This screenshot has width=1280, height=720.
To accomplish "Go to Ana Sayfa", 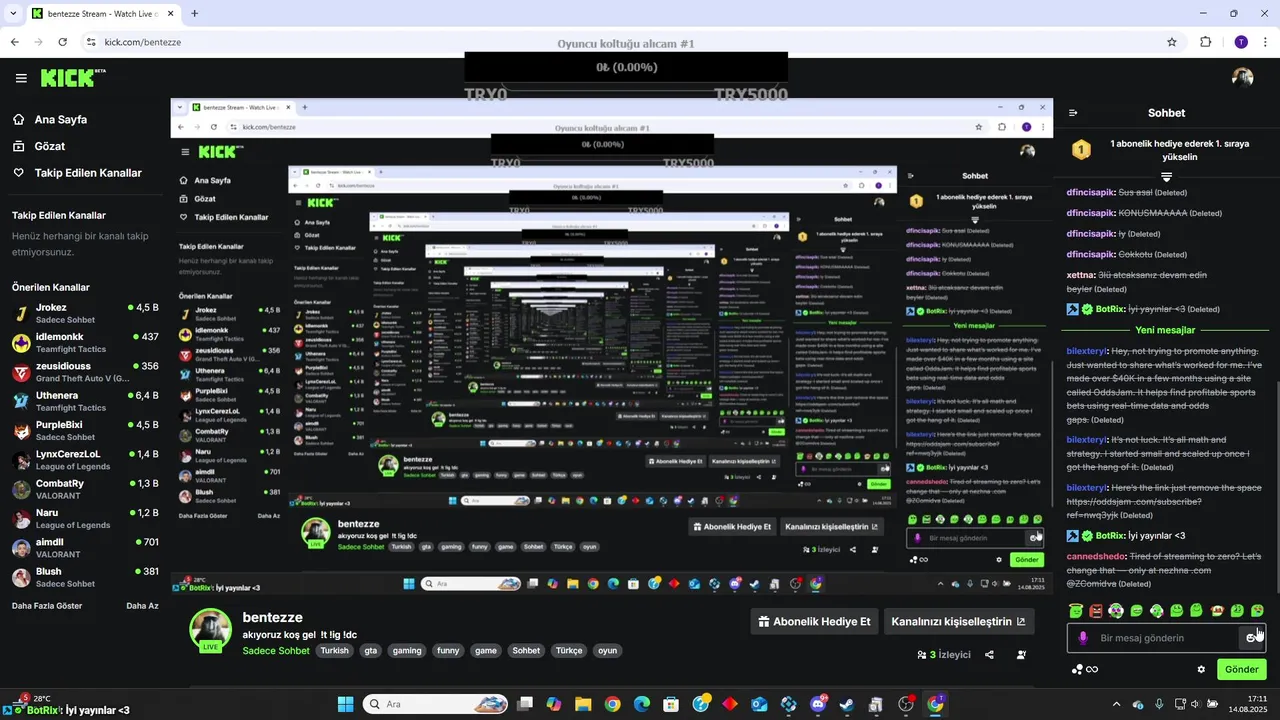I will [49, 120].
